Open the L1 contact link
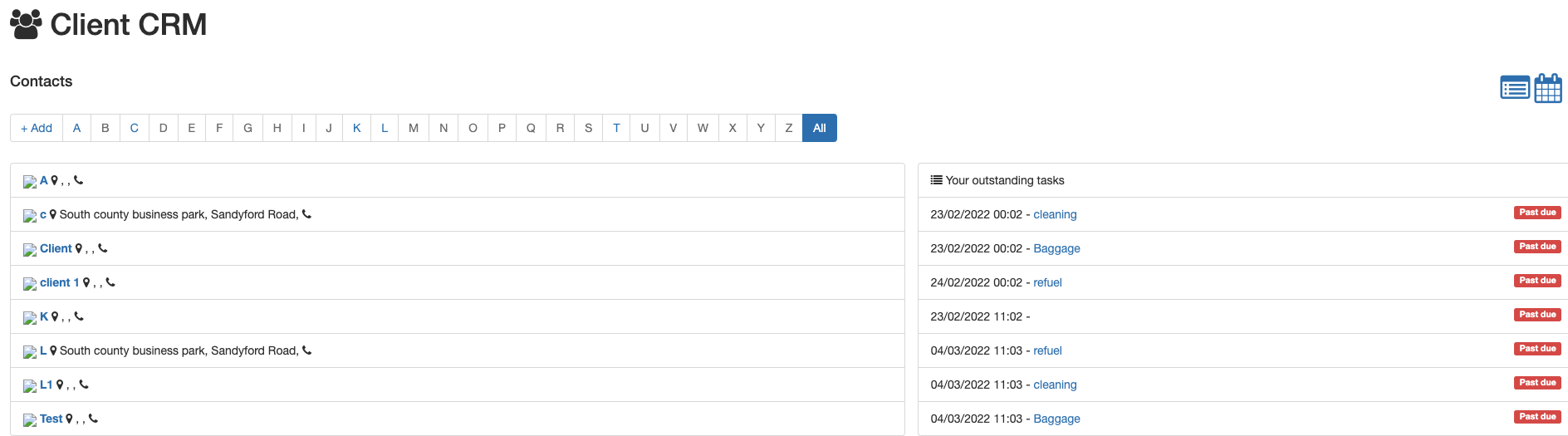Screen dimensions: 1568x436 46,385
